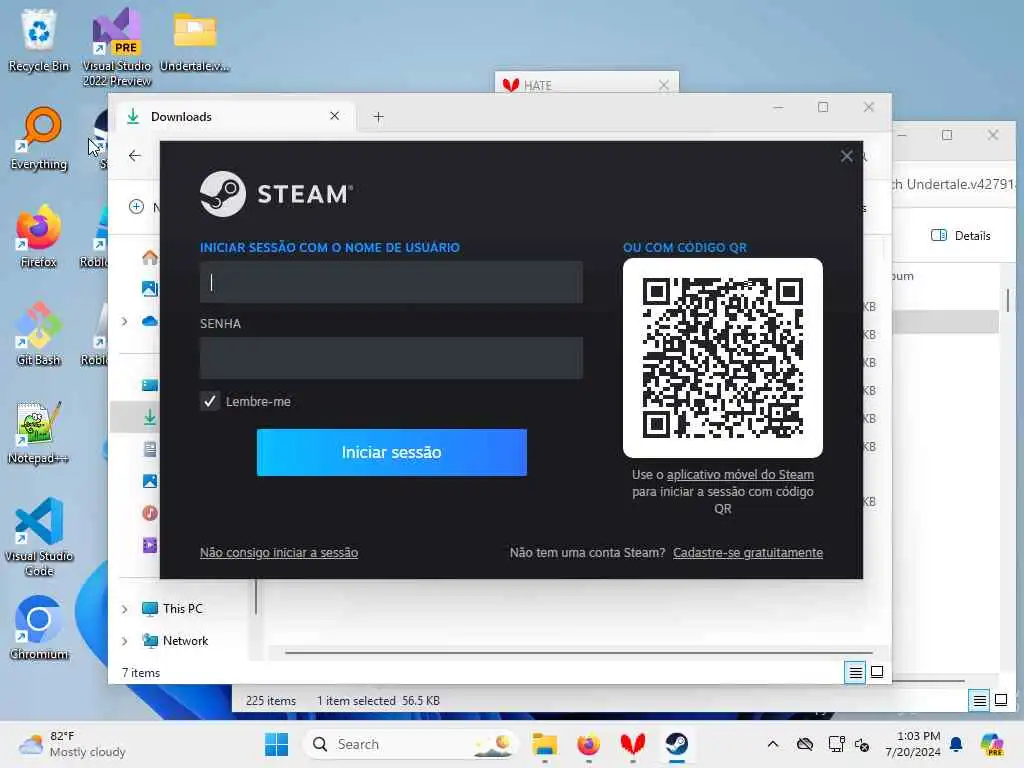This screenshot has height=768, width=1024.
Task: Launch Visual Studio 2022 Preview shortcut
Action: (x=117, y=47)
